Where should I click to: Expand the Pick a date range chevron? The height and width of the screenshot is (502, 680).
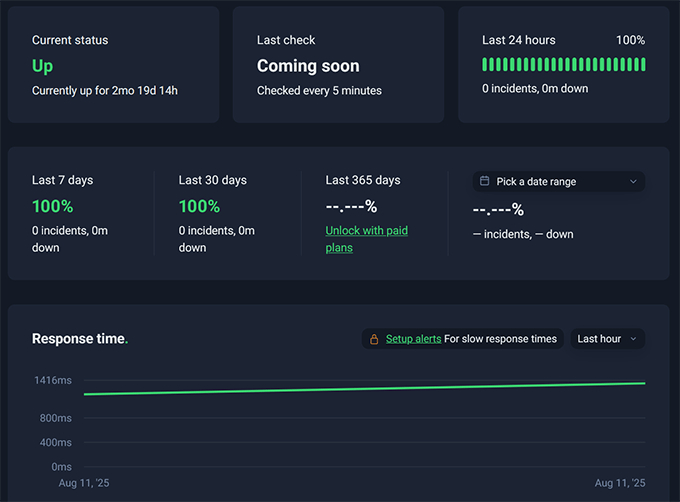[x=633, y=182]
